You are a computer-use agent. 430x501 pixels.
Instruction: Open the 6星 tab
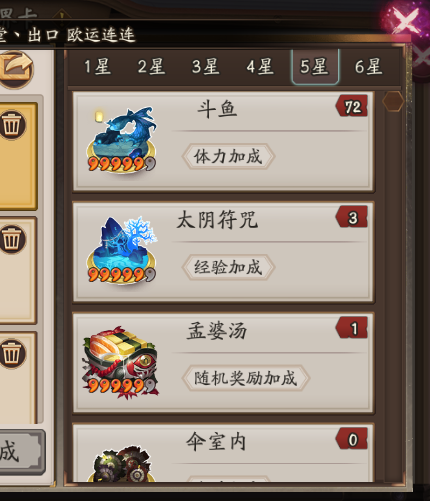point(368,66)
